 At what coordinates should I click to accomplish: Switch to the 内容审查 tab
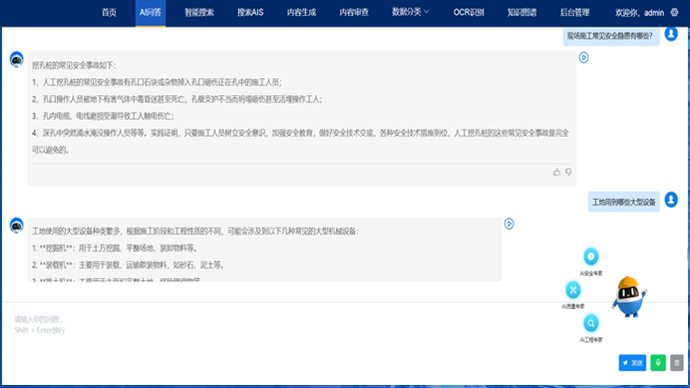354,13
